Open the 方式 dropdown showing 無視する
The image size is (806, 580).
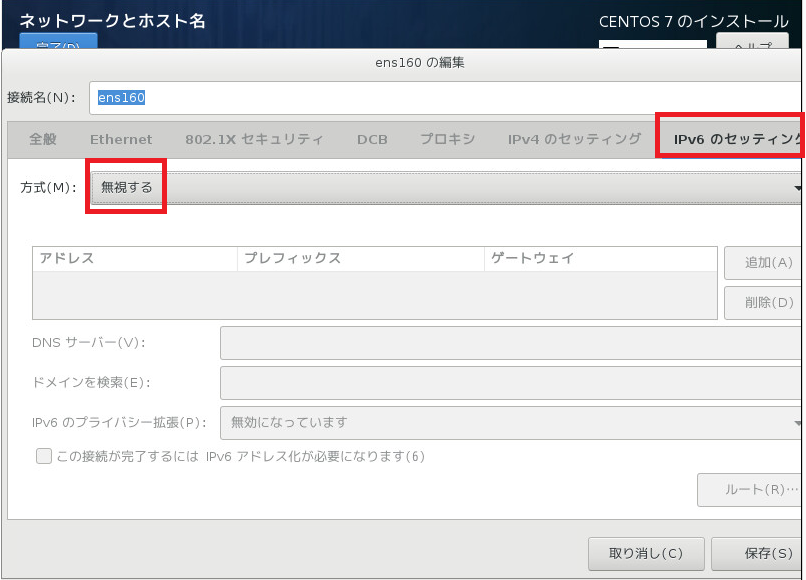click(447, 187)
